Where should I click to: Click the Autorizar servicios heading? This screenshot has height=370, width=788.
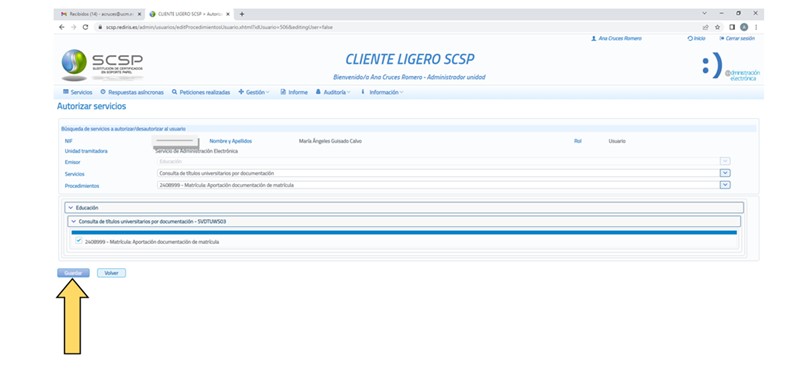tap(91, 107)
